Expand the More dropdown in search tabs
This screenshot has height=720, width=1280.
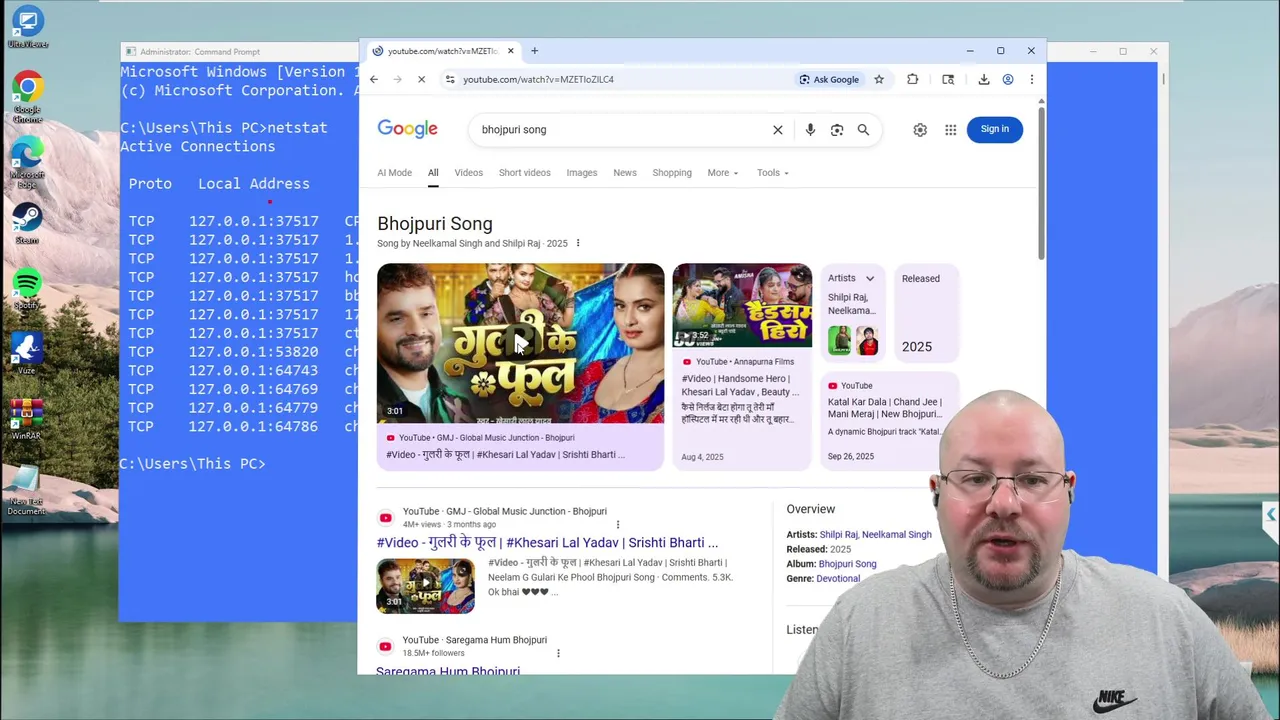(x=722, y=173)
